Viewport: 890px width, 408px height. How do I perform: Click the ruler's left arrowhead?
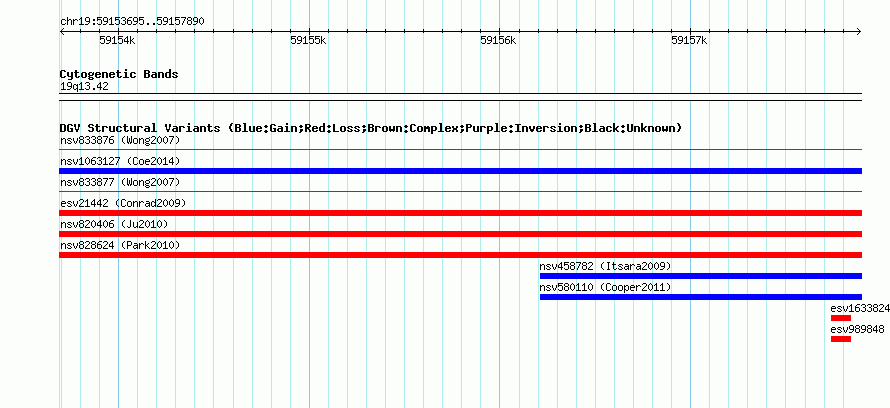[62, 31]
